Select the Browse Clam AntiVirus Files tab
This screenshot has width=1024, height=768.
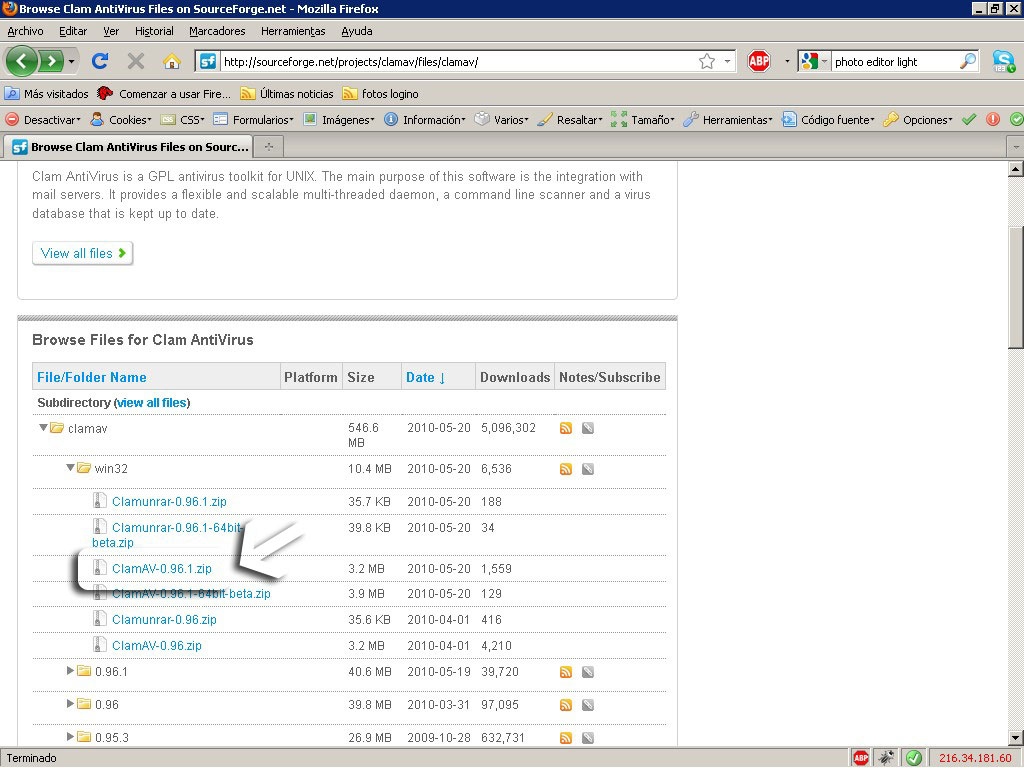[128, 147]
